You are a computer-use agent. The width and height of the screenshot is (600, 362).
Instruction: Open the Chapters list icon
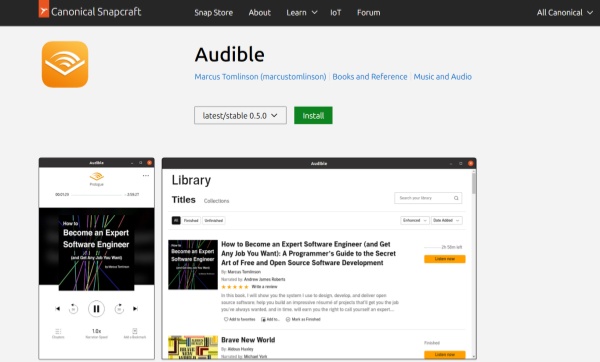click(58, 331)
